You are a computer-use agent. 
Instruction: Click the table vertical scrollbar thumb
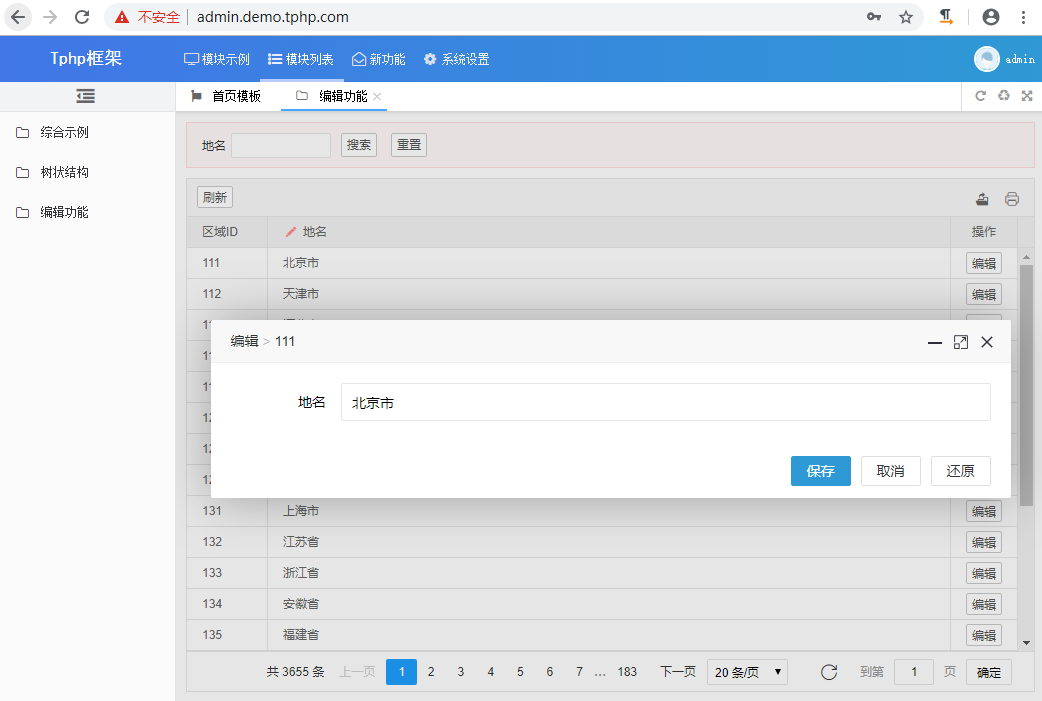click(x=1027, y=385)
